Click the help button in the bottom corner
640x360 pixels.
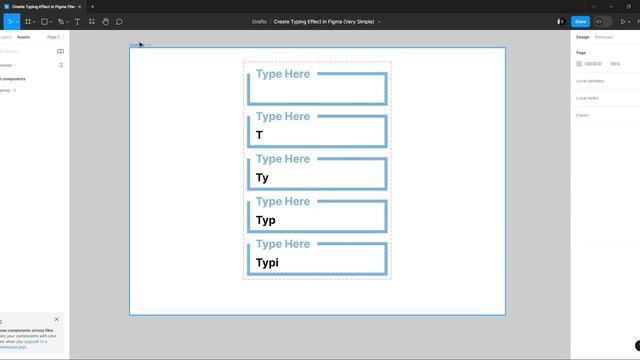[638, 345]
